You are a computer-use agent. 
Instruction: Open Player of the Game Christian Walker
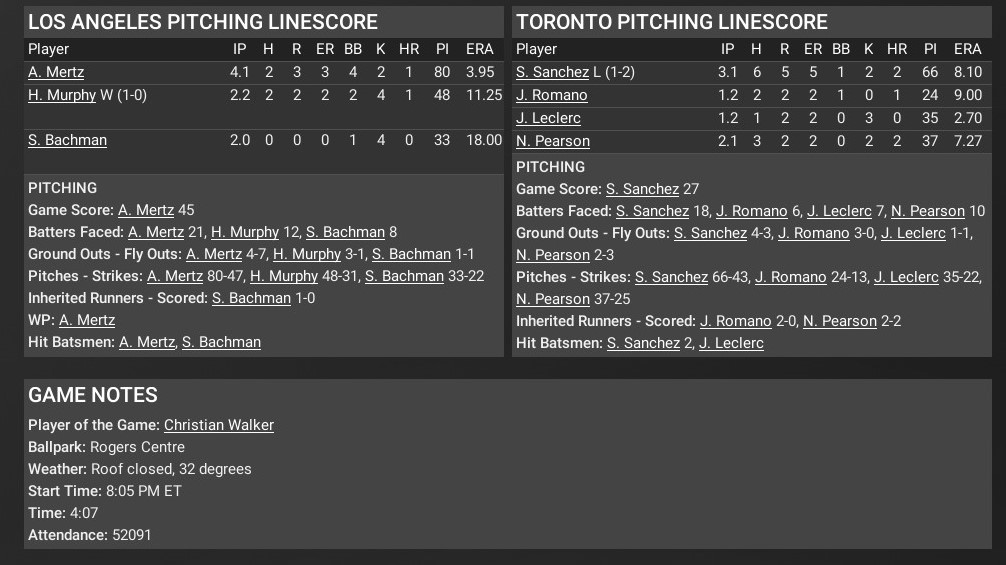click(219, 425)
